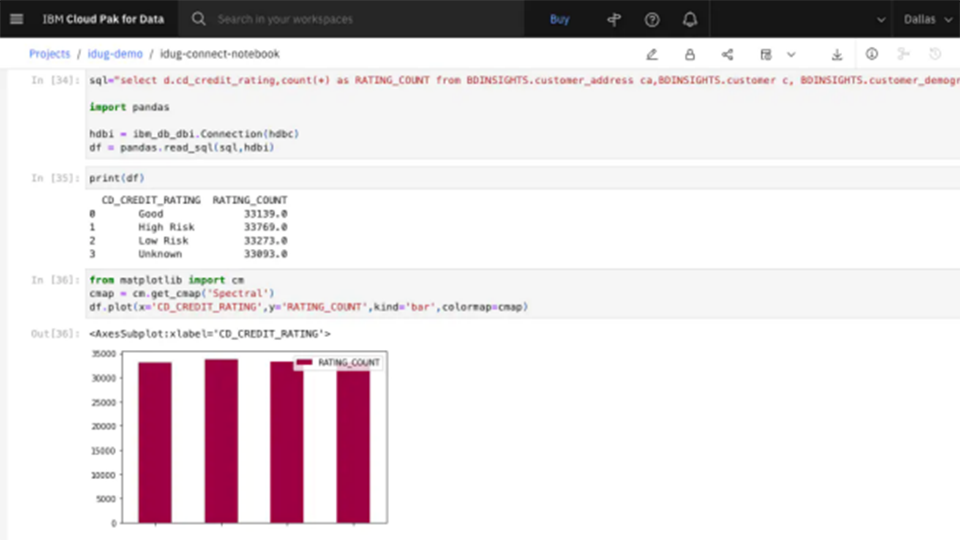Click the edit notebook pencil icon
The height and width of the screenshot is (540, 960).
coord(652,54)
